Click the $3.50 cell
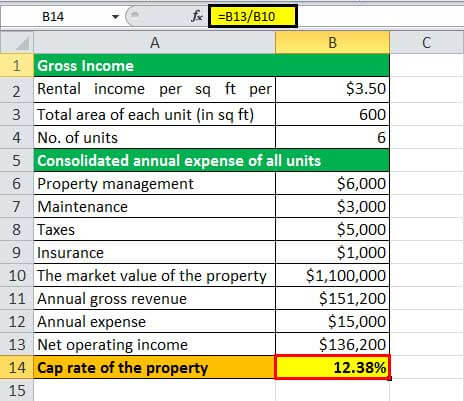Image resolution: width=464 pixels, height=401 pixels. 332,90
